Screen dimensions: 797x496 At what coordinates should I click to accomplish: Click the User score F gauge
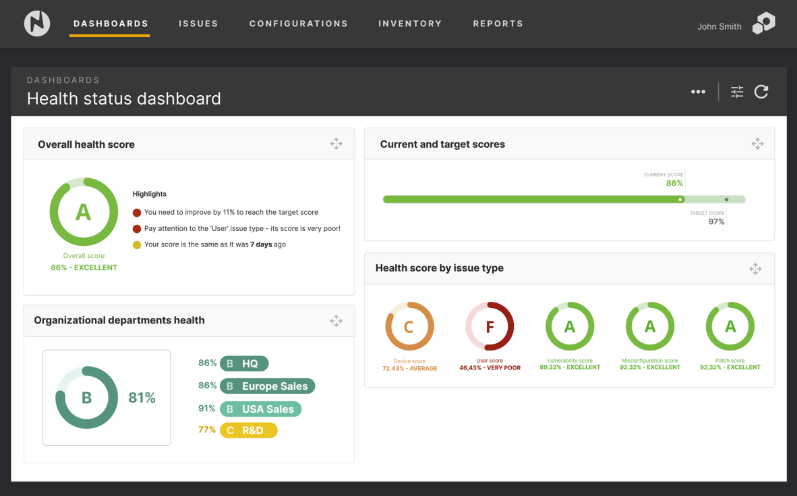click(x=490, y=326)
